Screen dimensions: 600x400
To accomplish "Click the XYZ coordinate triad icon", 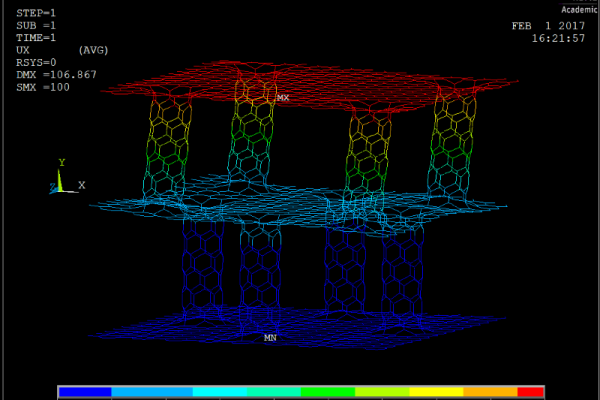I will (x=62, y=181).
